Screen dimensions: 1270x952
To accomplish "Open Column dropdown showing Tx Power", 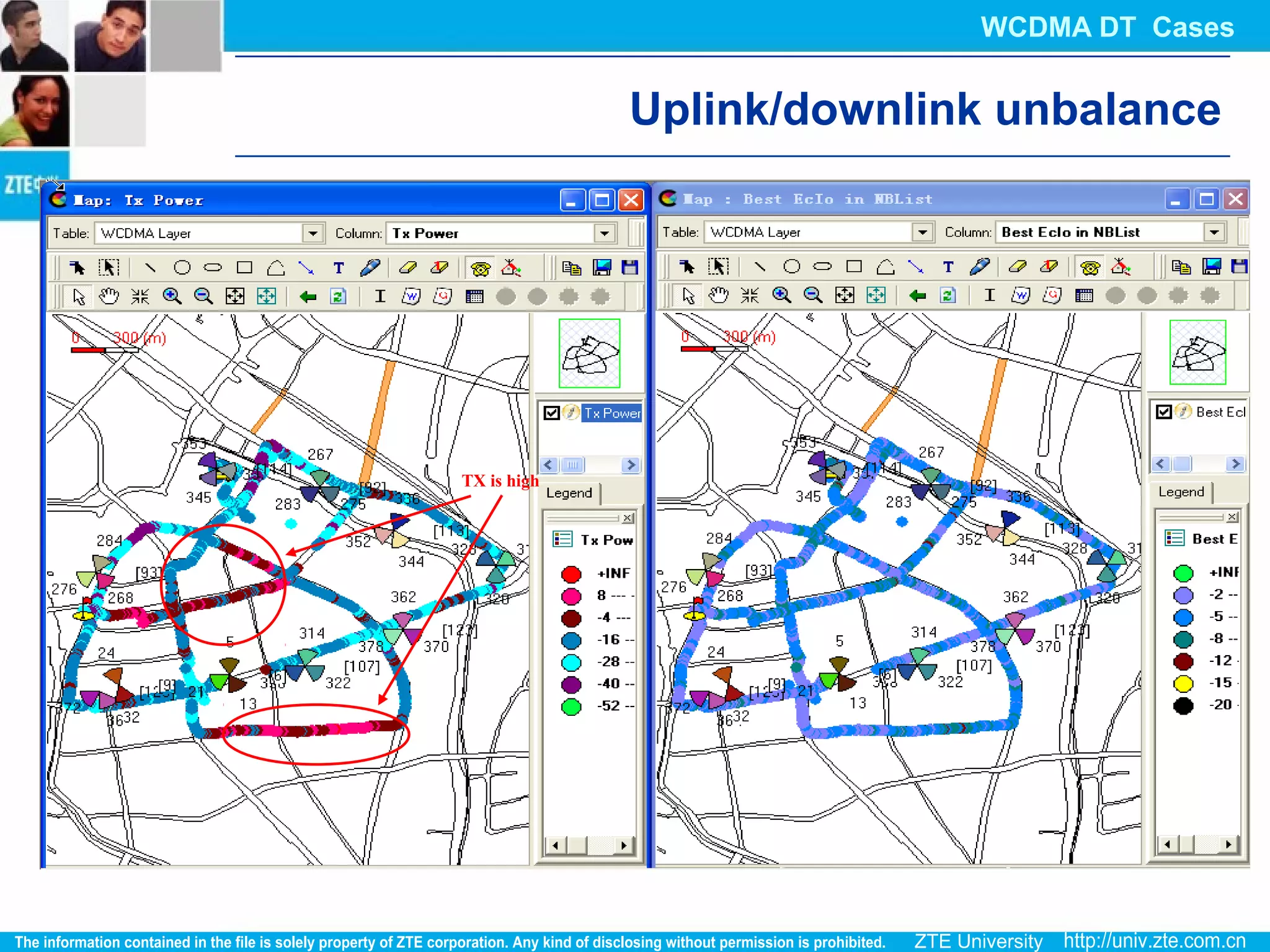I will point(604,234).
